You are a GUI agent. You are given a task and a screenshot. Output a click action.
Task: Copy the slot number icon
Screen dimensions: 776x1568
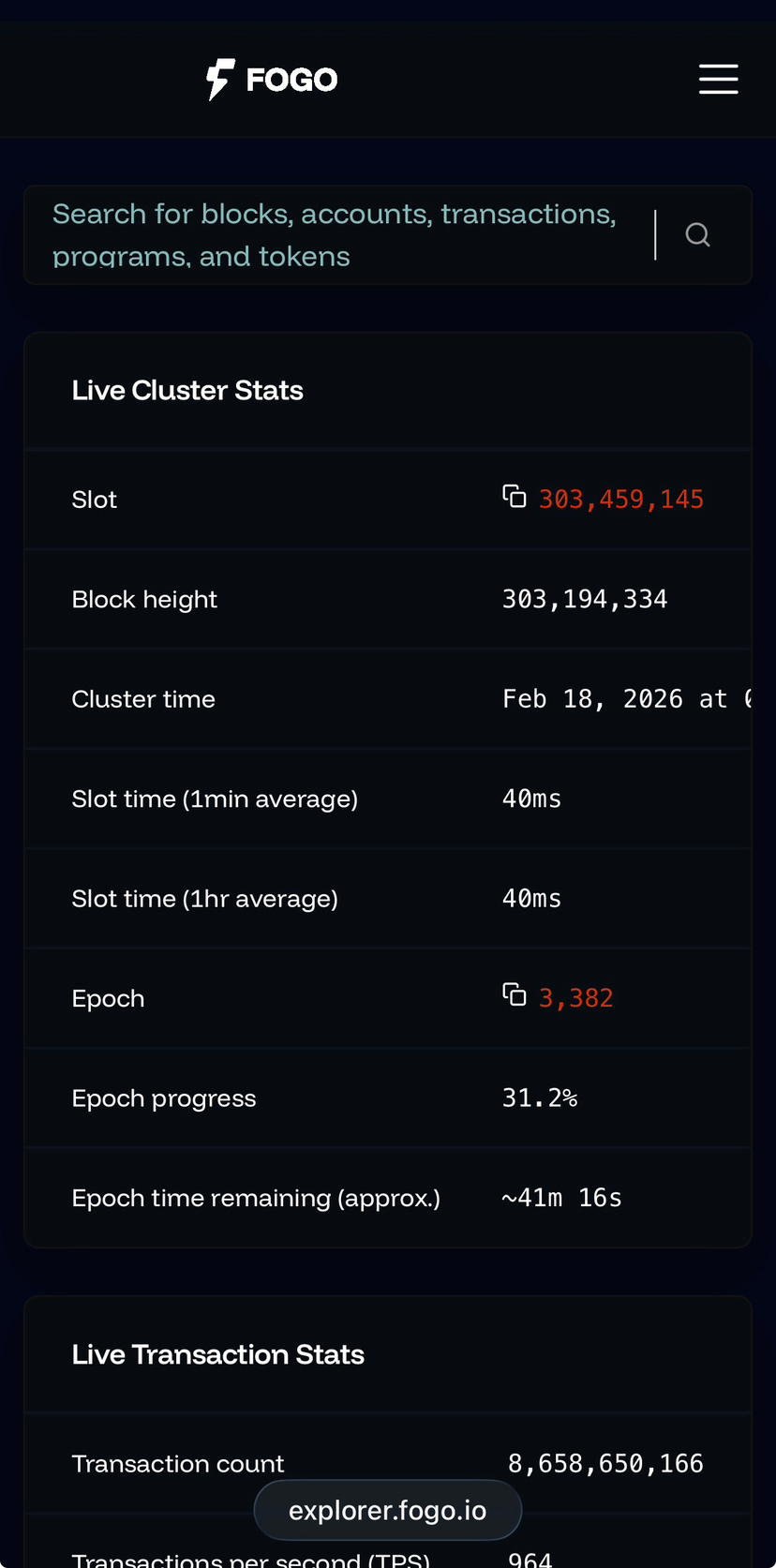coord(515,497)
